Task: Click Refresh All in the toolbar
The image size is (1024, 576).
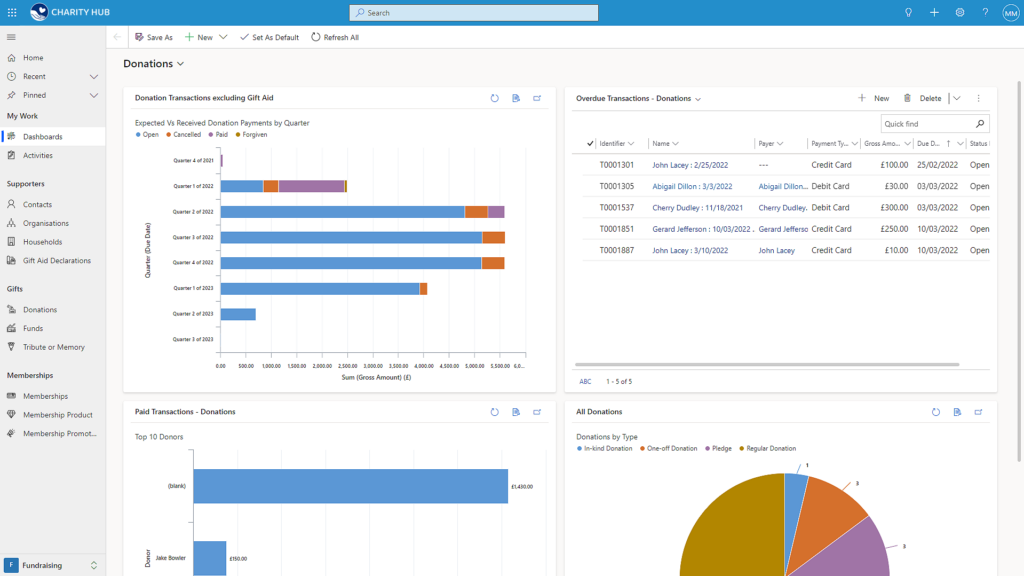Action: pos(334,37)
